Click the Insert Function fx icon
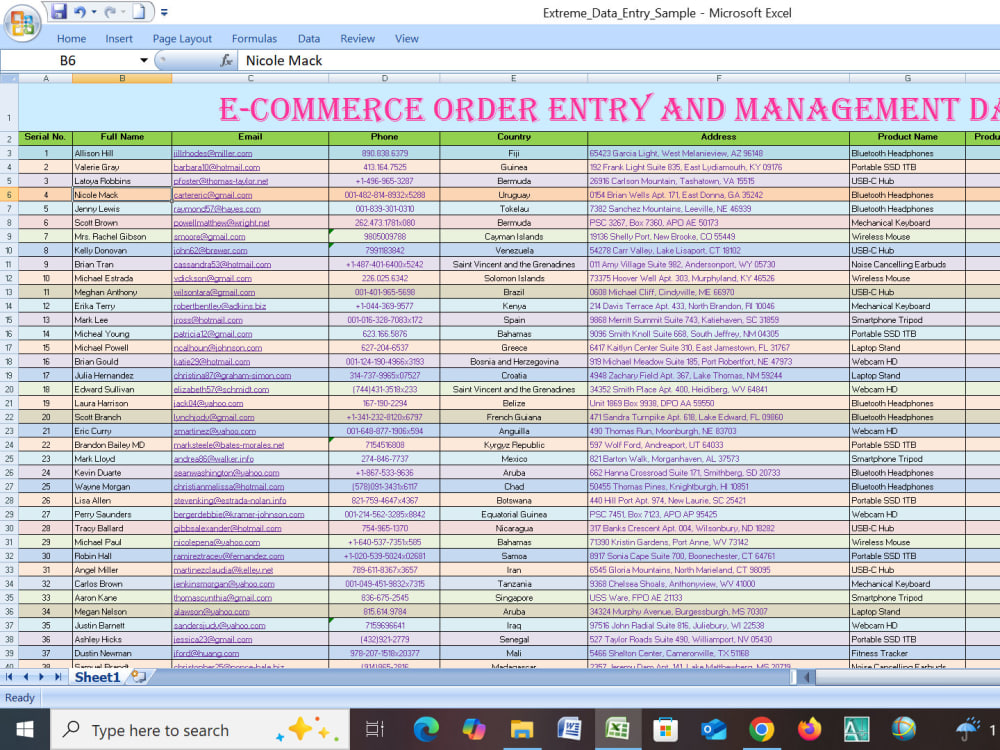 (x=226, y=61)
